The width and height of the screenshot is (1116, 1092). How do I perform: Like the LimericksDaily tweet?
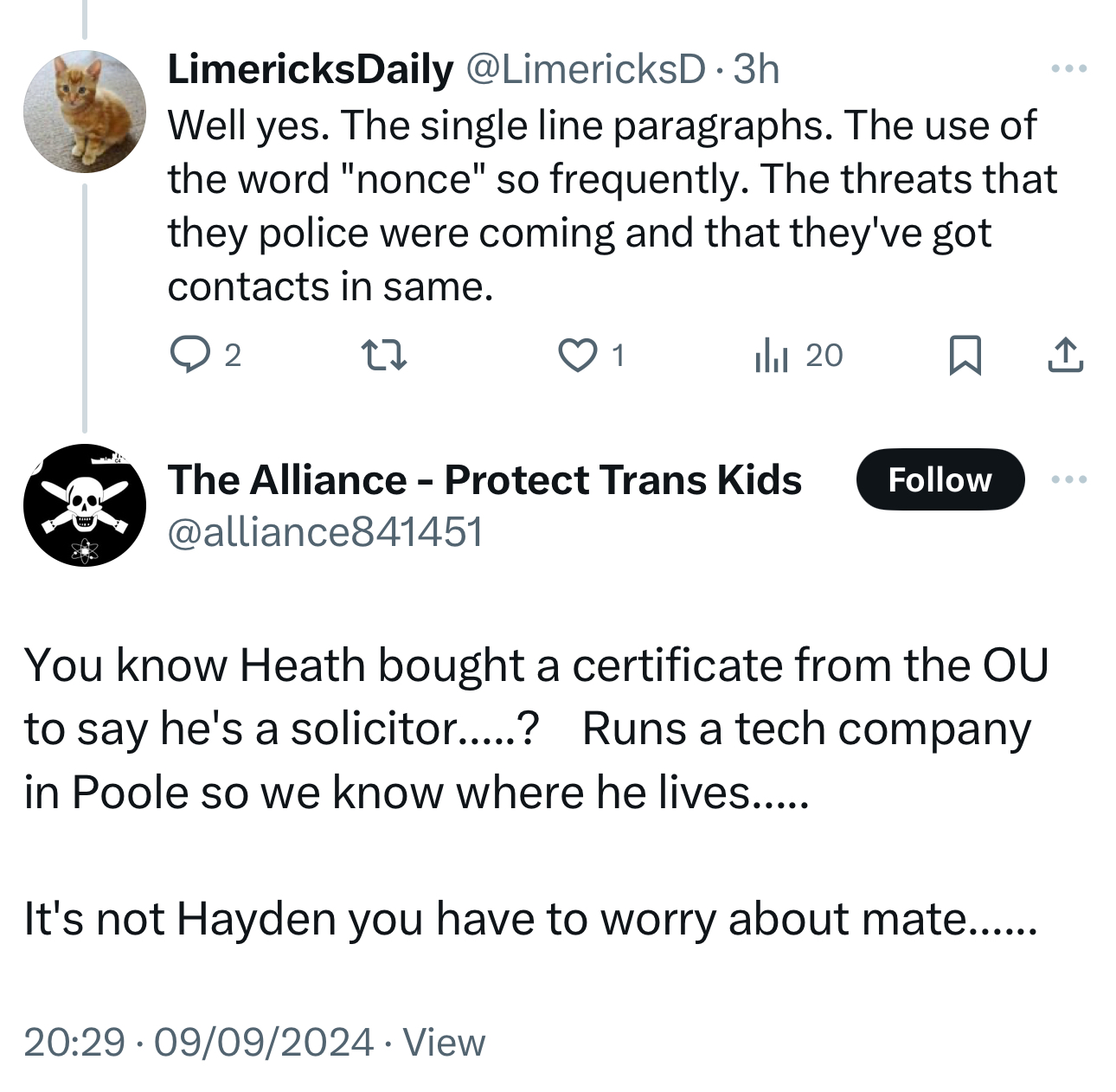577,356
